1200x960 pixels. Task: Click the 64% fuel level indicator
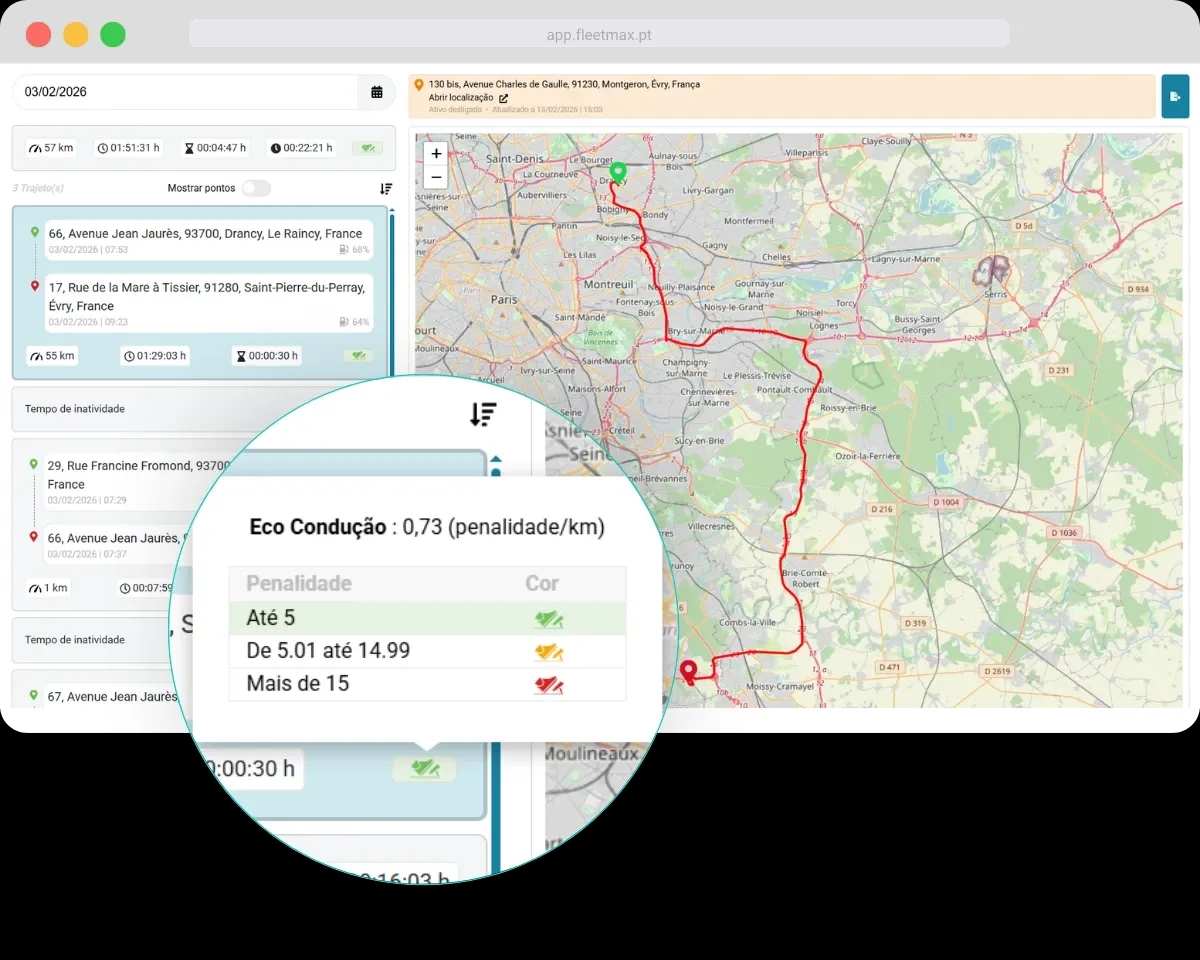(x=354, y=323)
